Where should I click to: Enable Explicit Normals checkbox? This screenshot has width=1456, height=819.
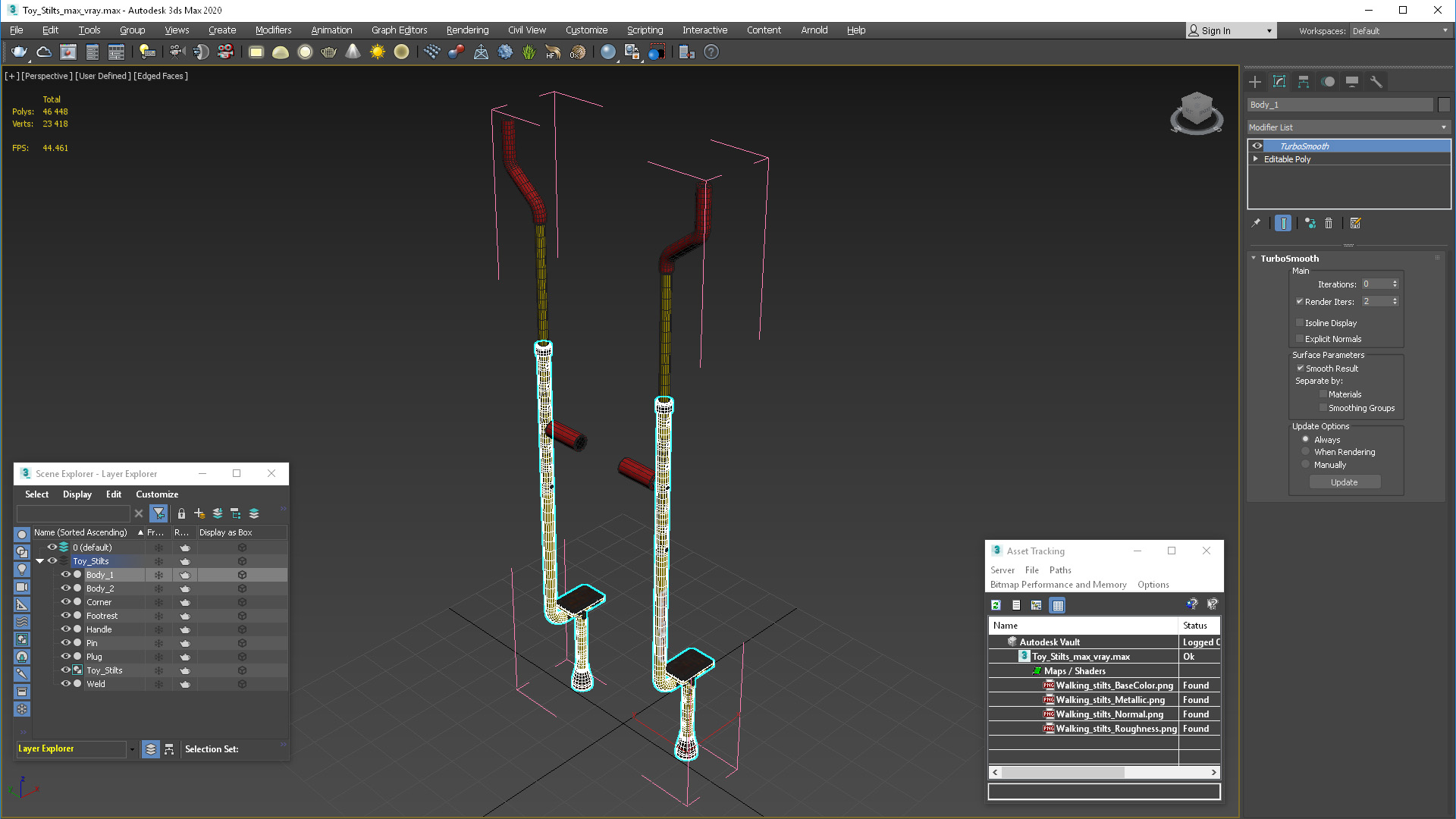pos(1300,338)
